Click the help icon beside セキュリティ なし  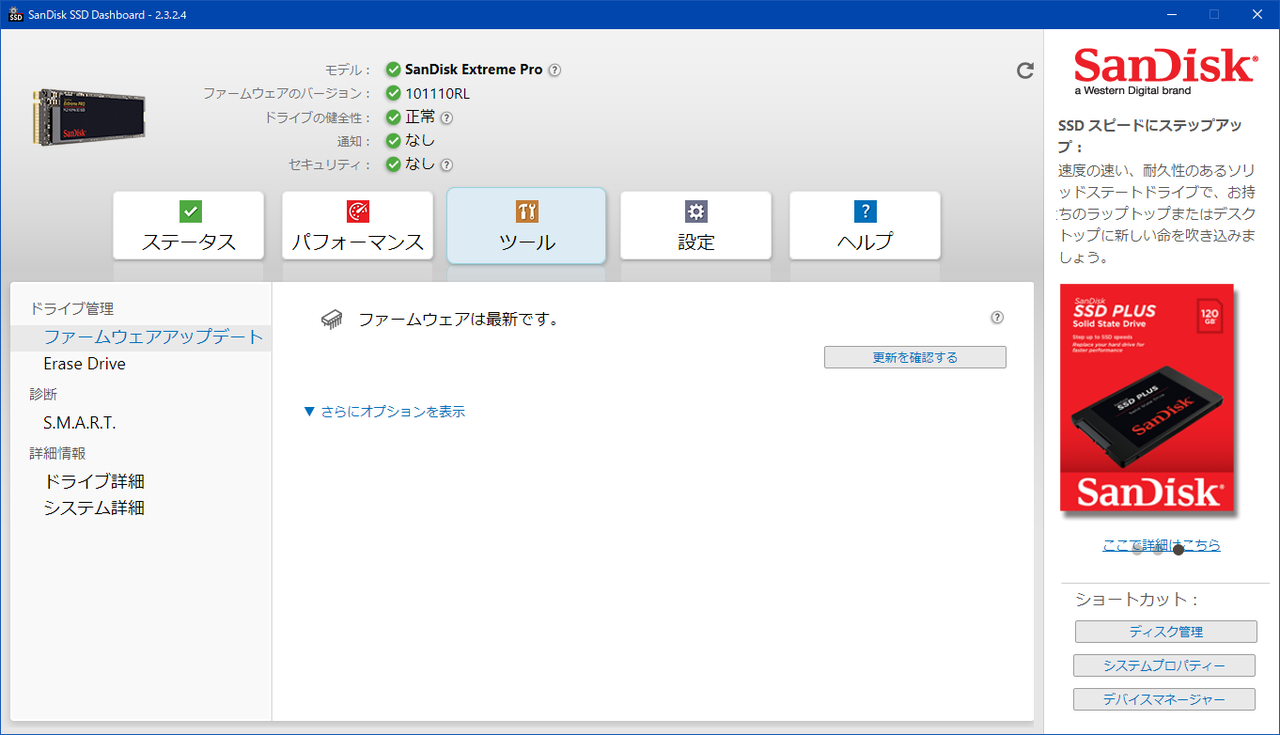(447, 165)
